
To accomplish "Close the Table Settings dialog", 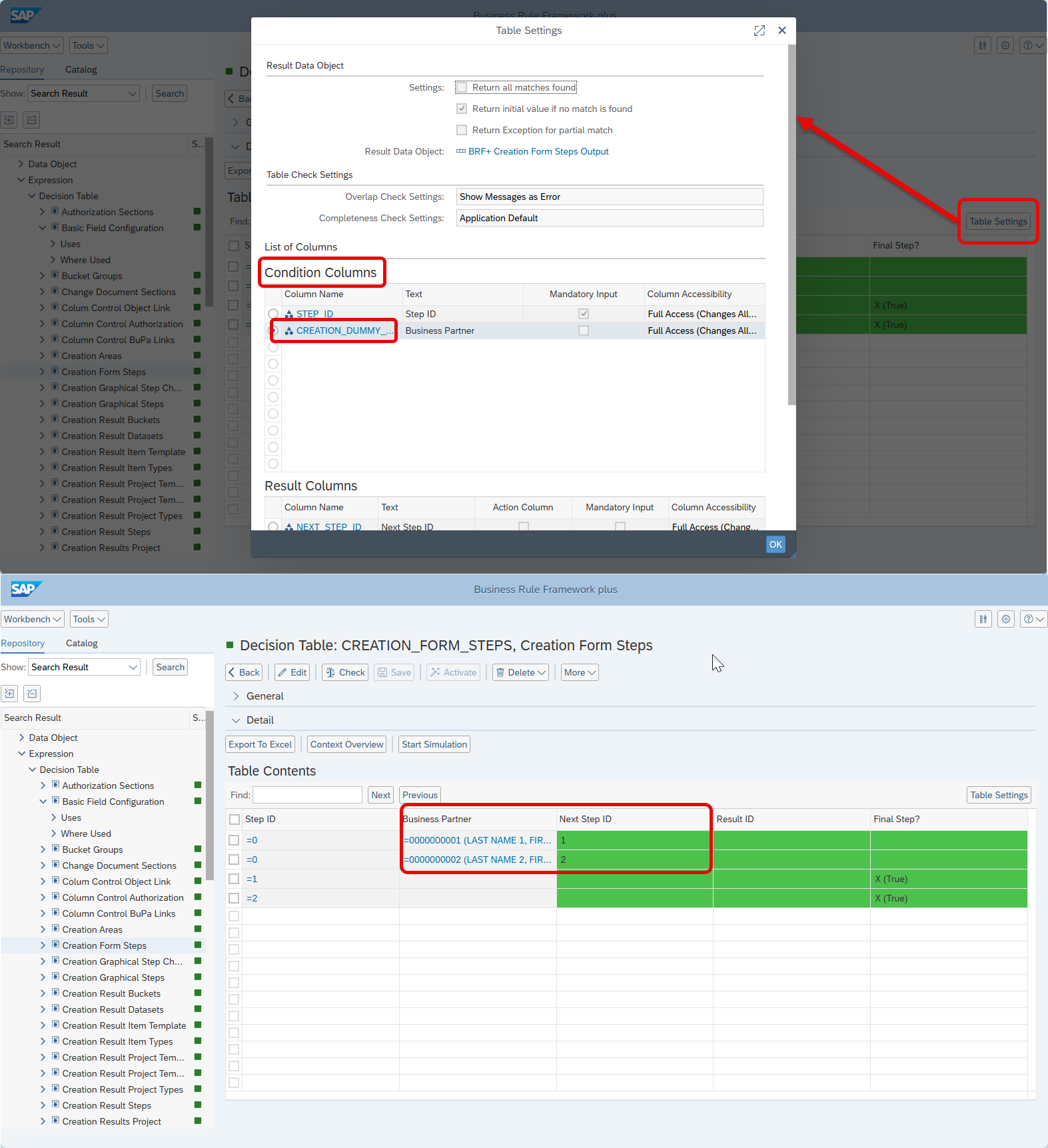I will click(782, 31).
